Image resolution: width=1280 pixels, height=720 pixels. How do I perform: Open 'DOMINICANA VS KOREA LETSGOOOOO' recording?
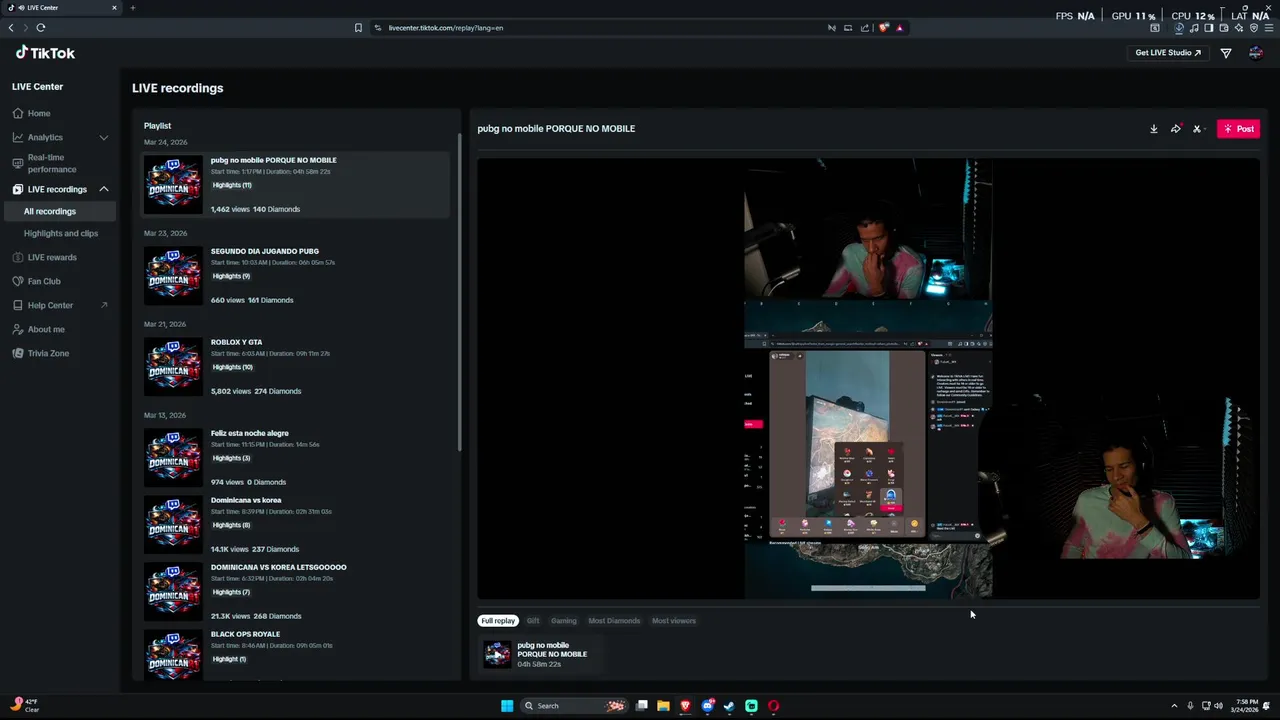[x=296, y=591]
